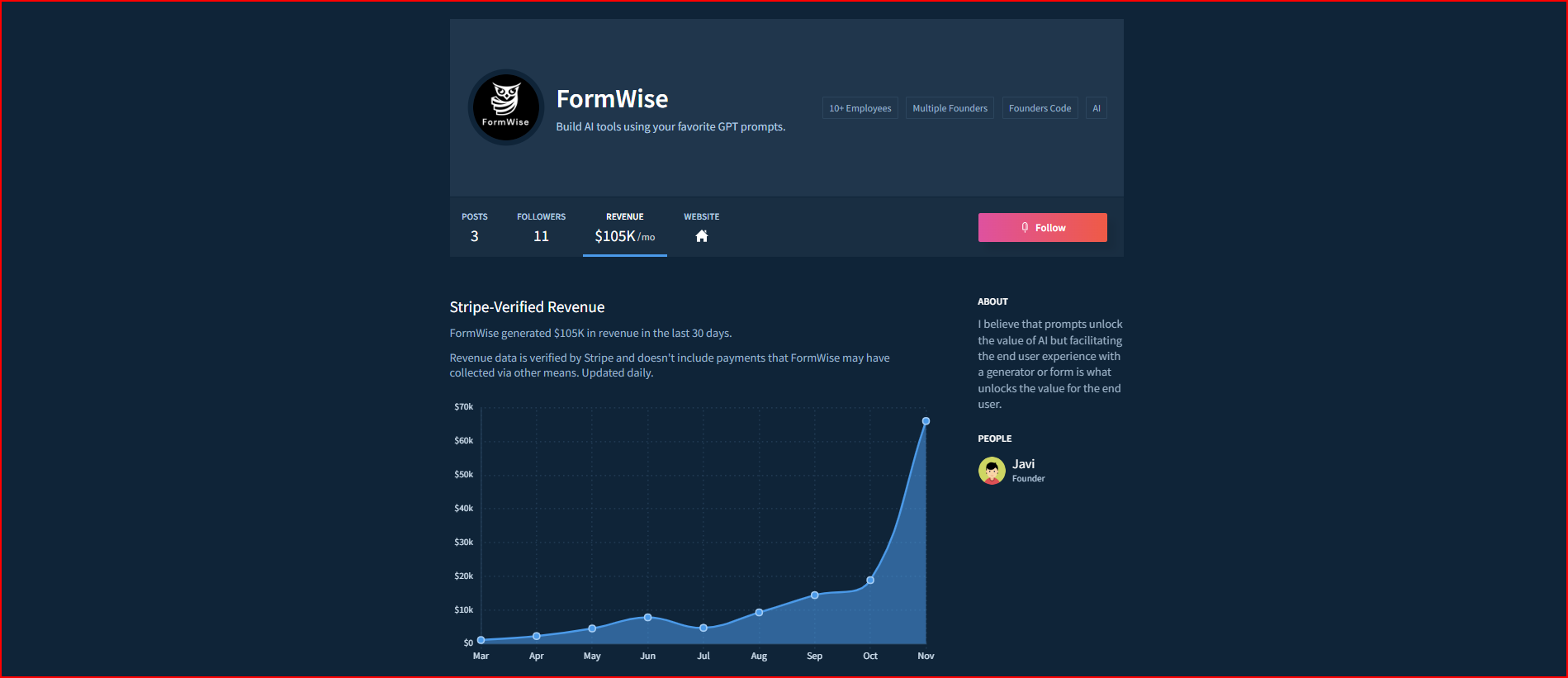
Task: Click the '$20k' y-axis label
Action: 464,576
